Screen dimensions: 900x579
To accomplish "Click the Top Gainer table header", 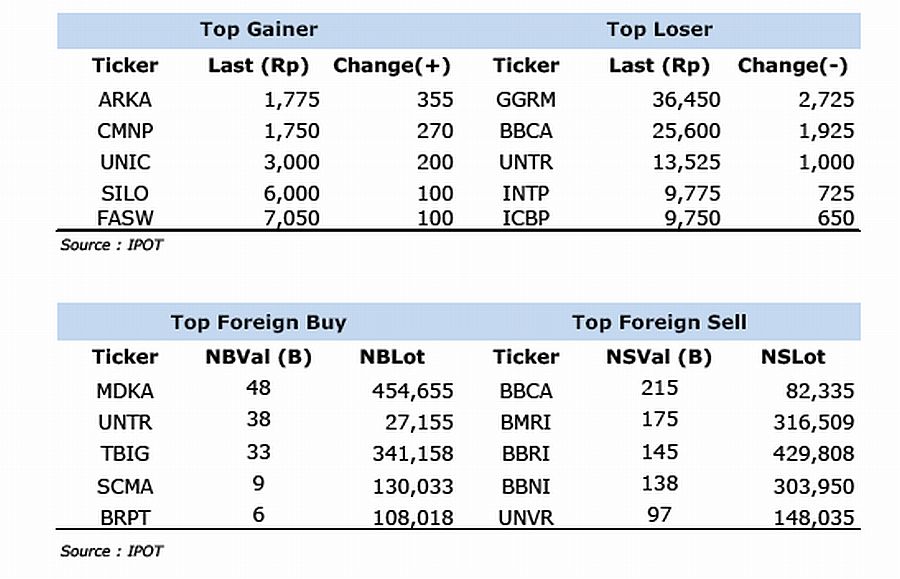I will (258, 29).
